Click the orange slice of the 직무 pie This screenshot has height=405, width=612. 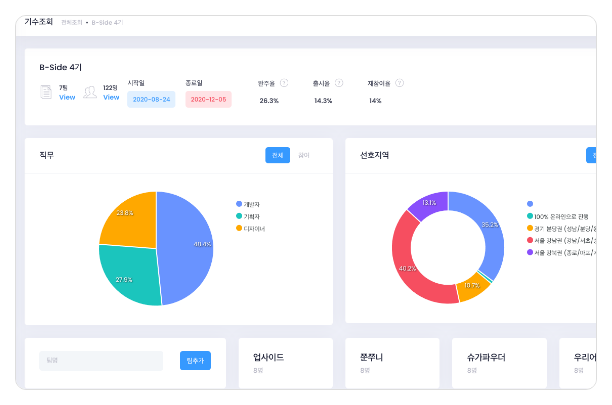[x=128, y=220]
